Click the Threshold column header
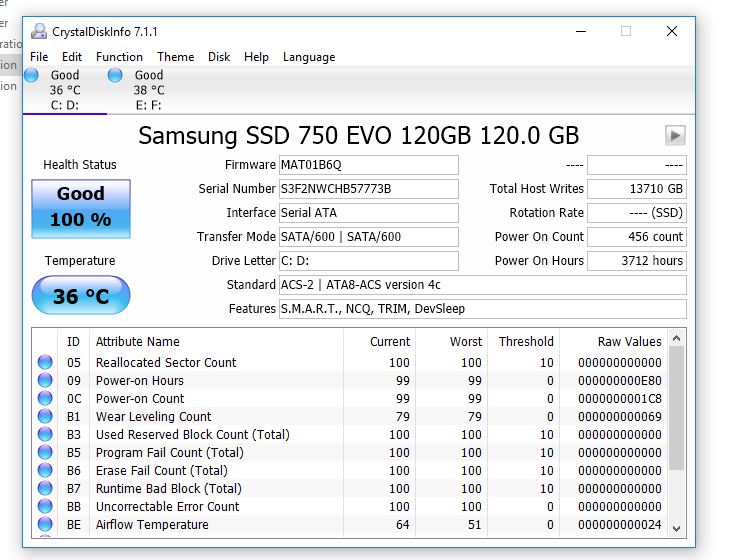 click(524, 342)
